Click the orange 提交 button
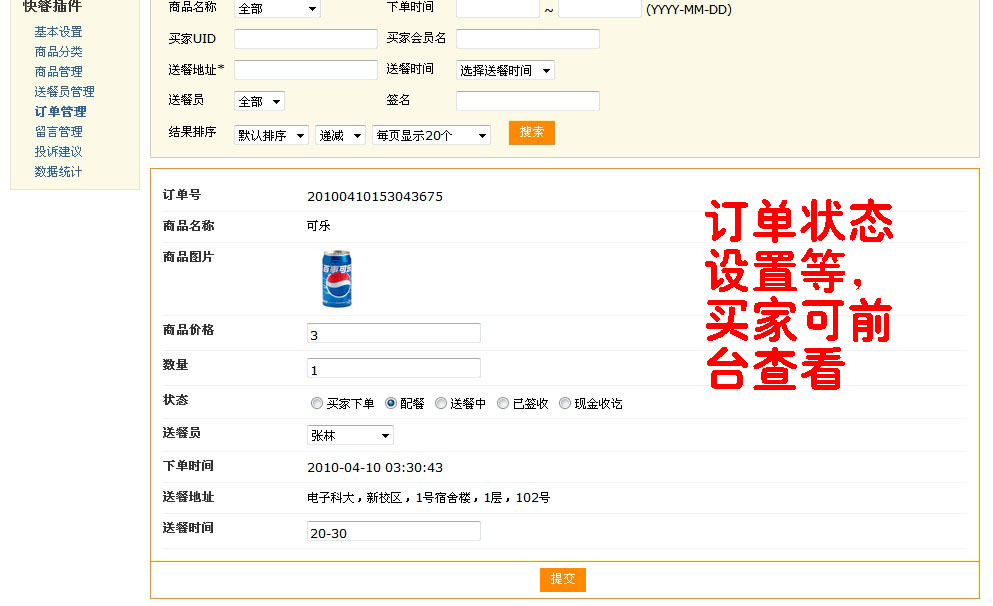The width and height of the screenshot is (993, 606). click(x=563, y=579)
